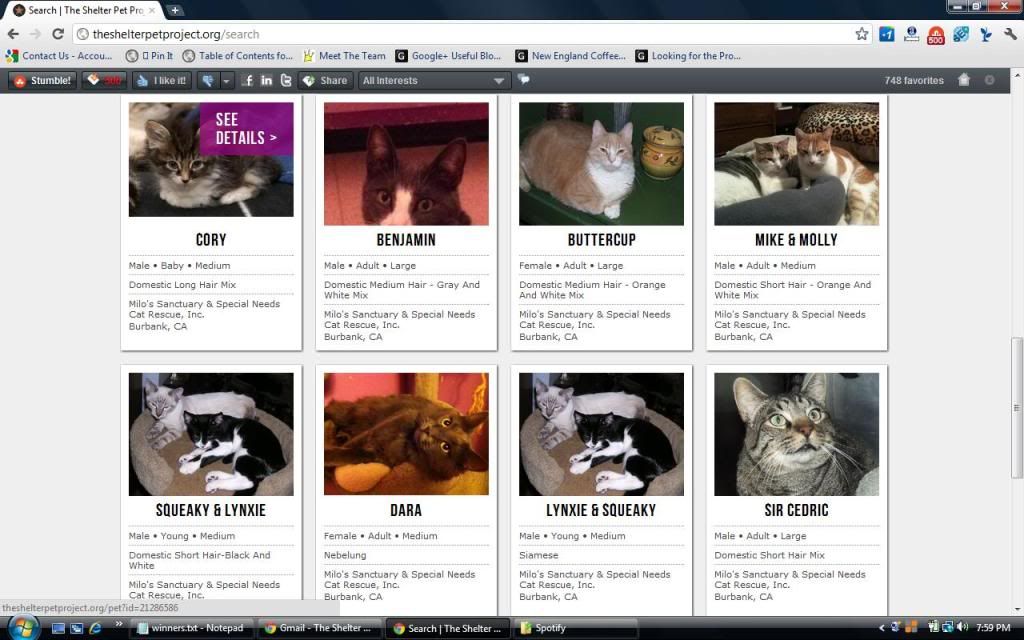
Task: Click the Facebook icon in StumbleUpon bar
Action: 247,80
